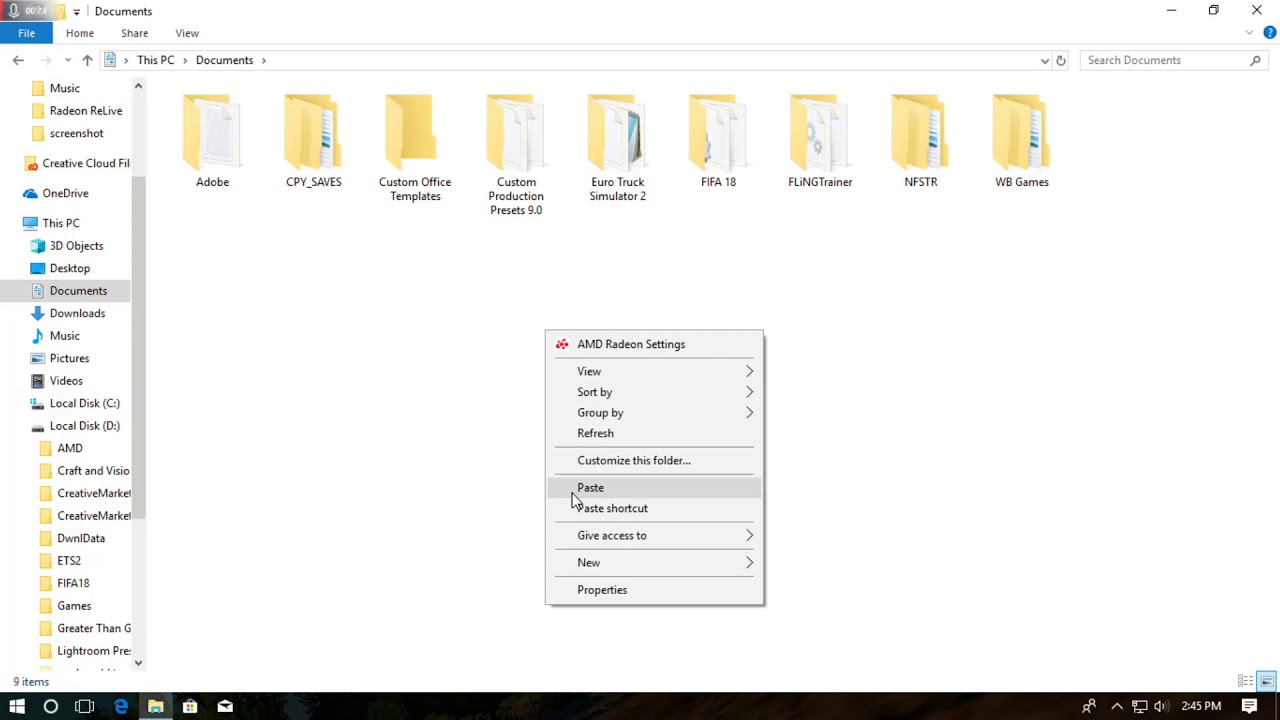Screen dimensions: 1280x720
Task: Open the Adobe folder icon
Action: (212, 131)
